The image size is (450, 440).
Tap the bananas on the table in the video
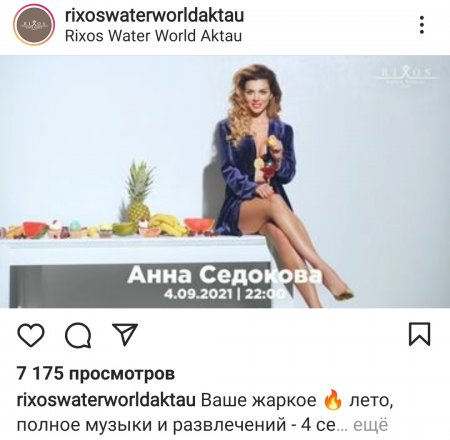click(x=168, y=224)
